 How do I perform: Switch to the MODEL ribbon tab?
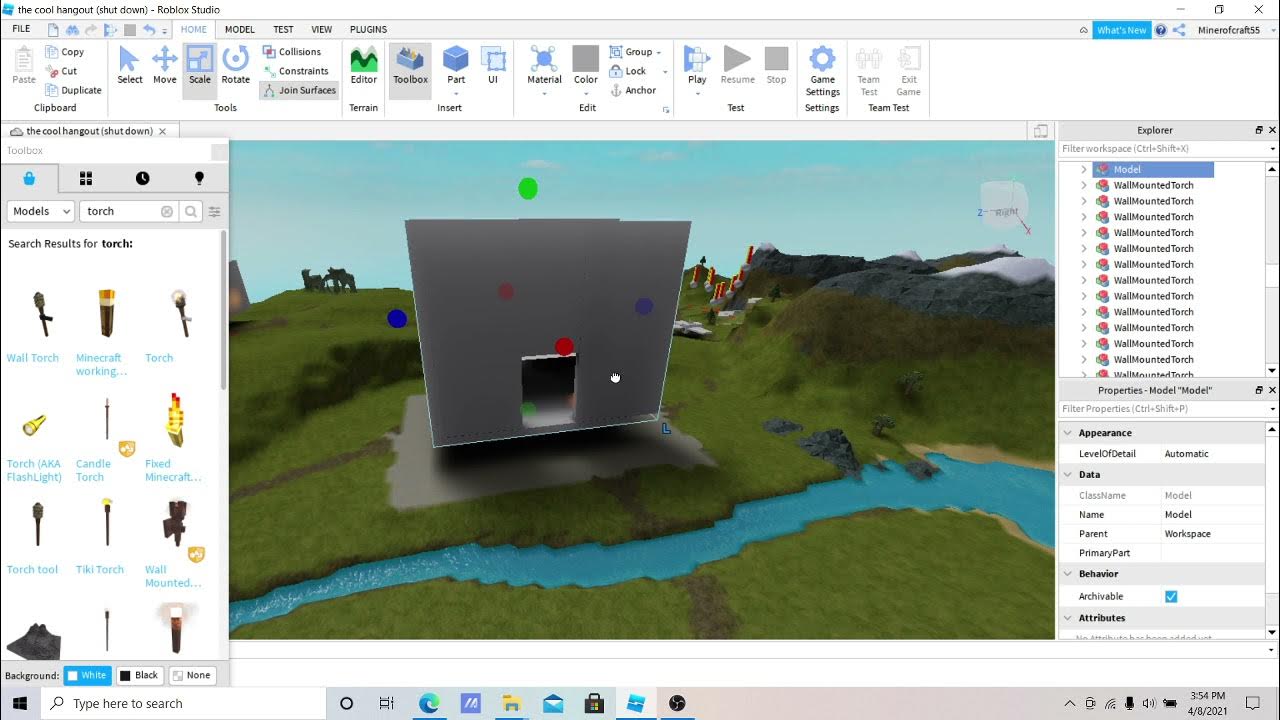[x=240, y=30]
